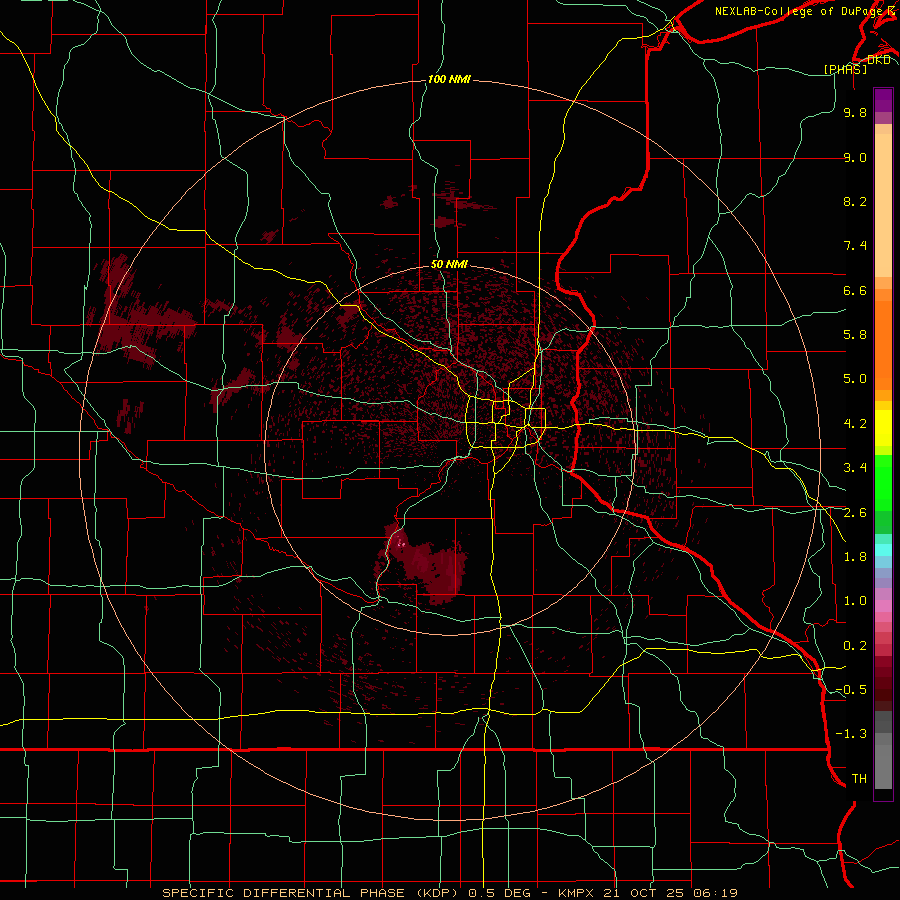Click the 2.6 value on color scale
900x900 pixels.
pos(855,513)
